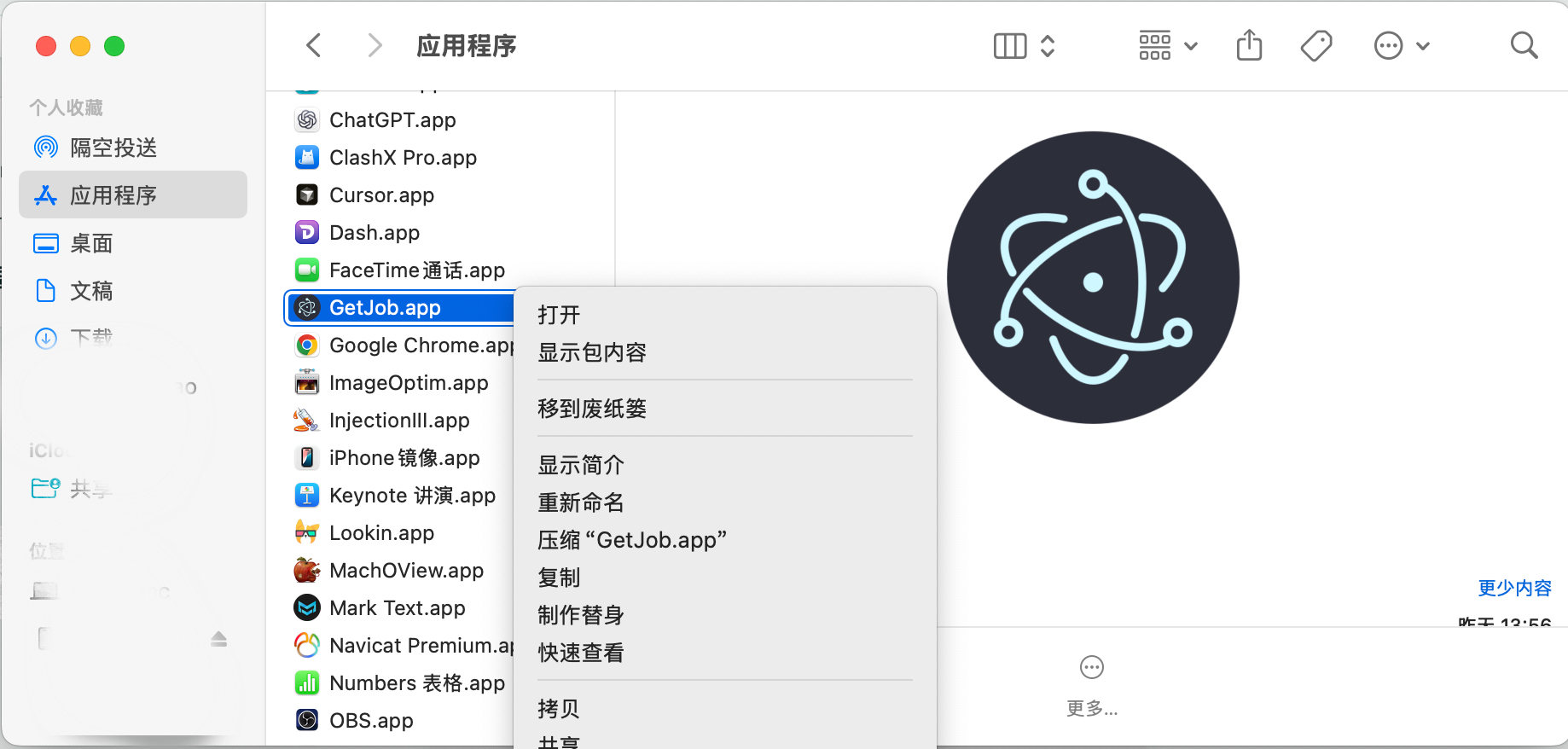Go back with the left chevron
The image size is (1568, 749).
(x=314, y=45)
